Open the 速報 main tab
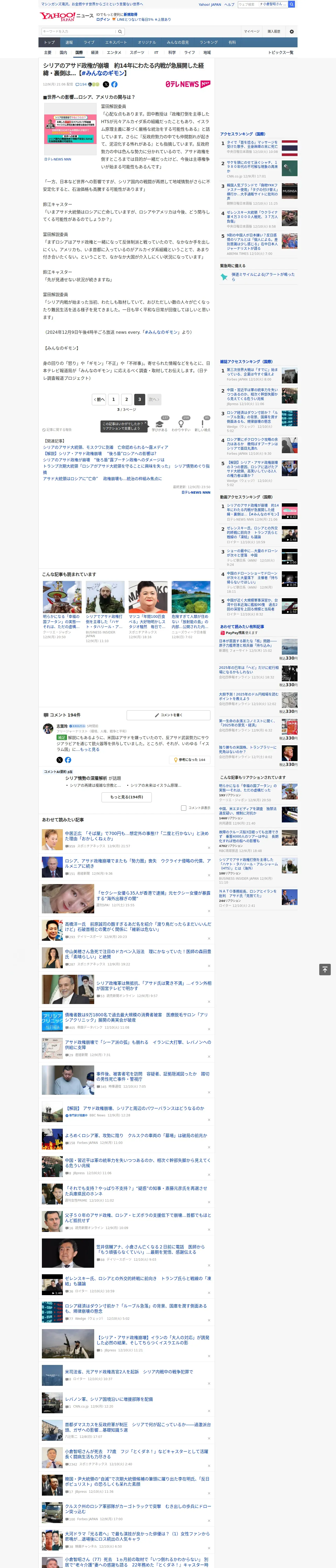 (x=69, y=42)
